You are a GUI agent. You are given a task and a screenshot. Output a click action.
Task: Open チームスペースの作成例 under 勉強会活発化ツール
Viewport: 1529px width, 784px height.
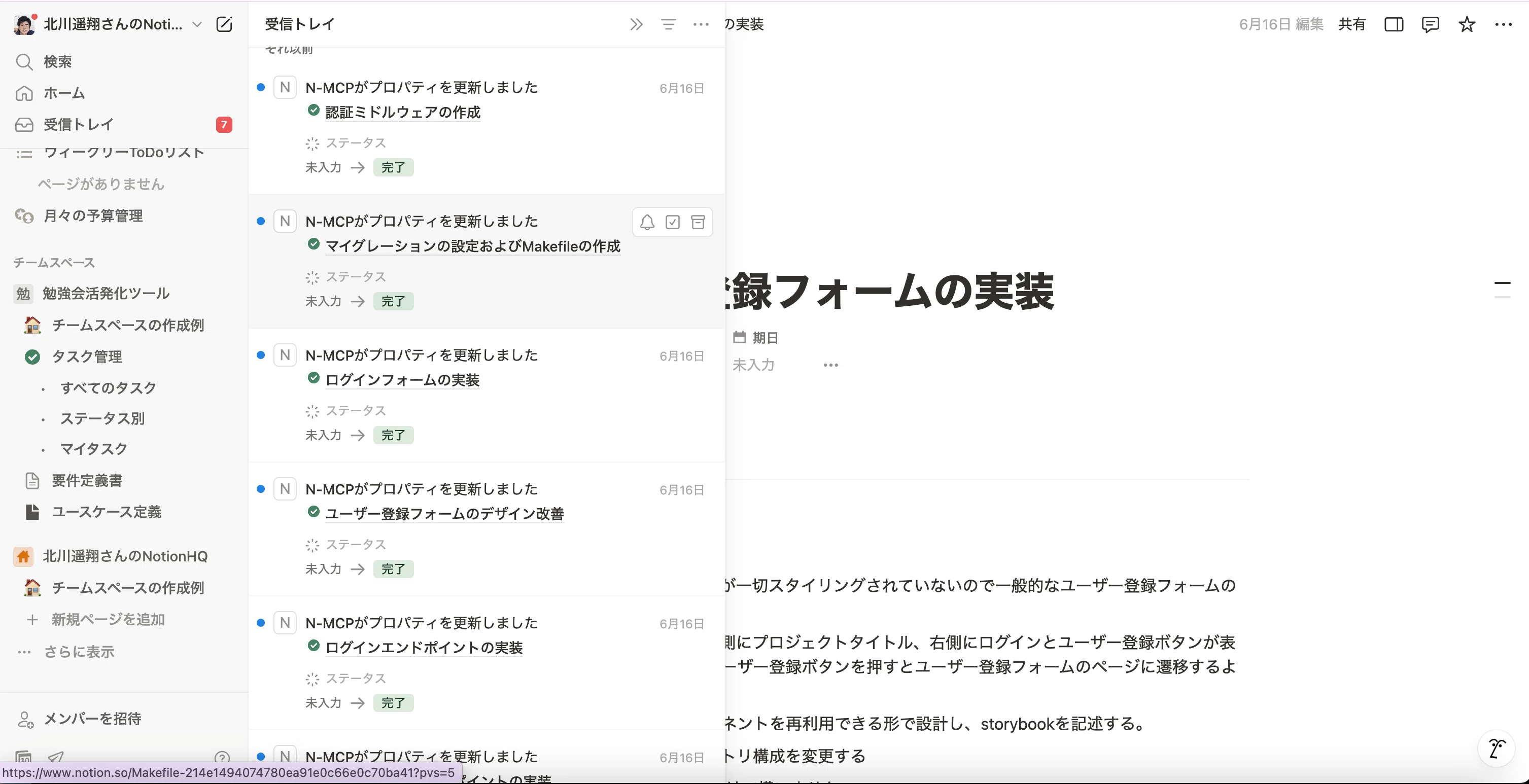(x=124, y=325)
